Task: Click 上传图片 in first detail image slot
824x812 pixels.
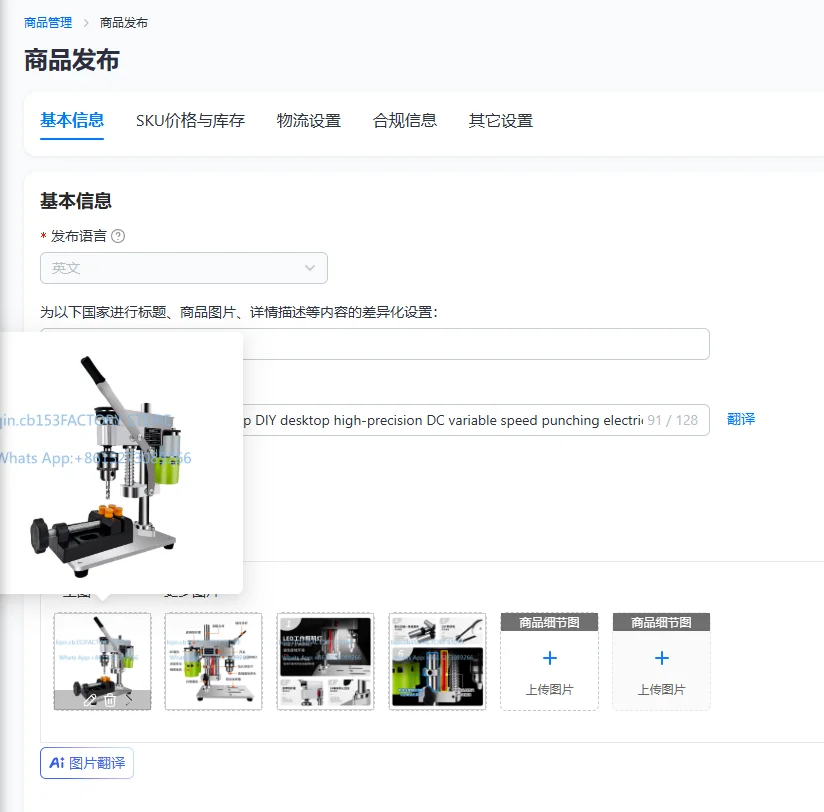Action: [x=550, y=690]
